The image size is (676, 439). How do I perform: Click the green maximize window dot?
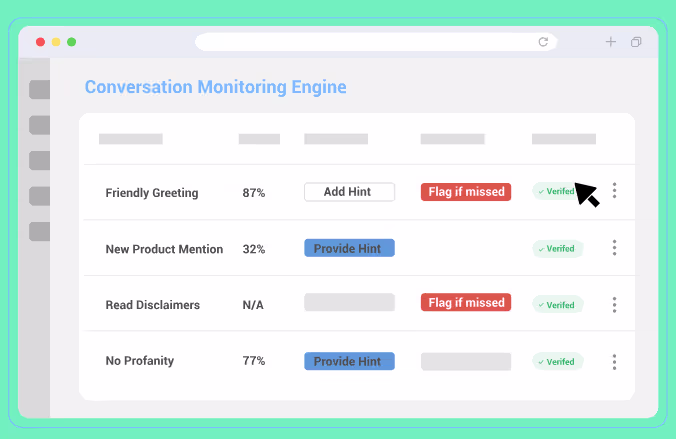[x=72, y=42]
